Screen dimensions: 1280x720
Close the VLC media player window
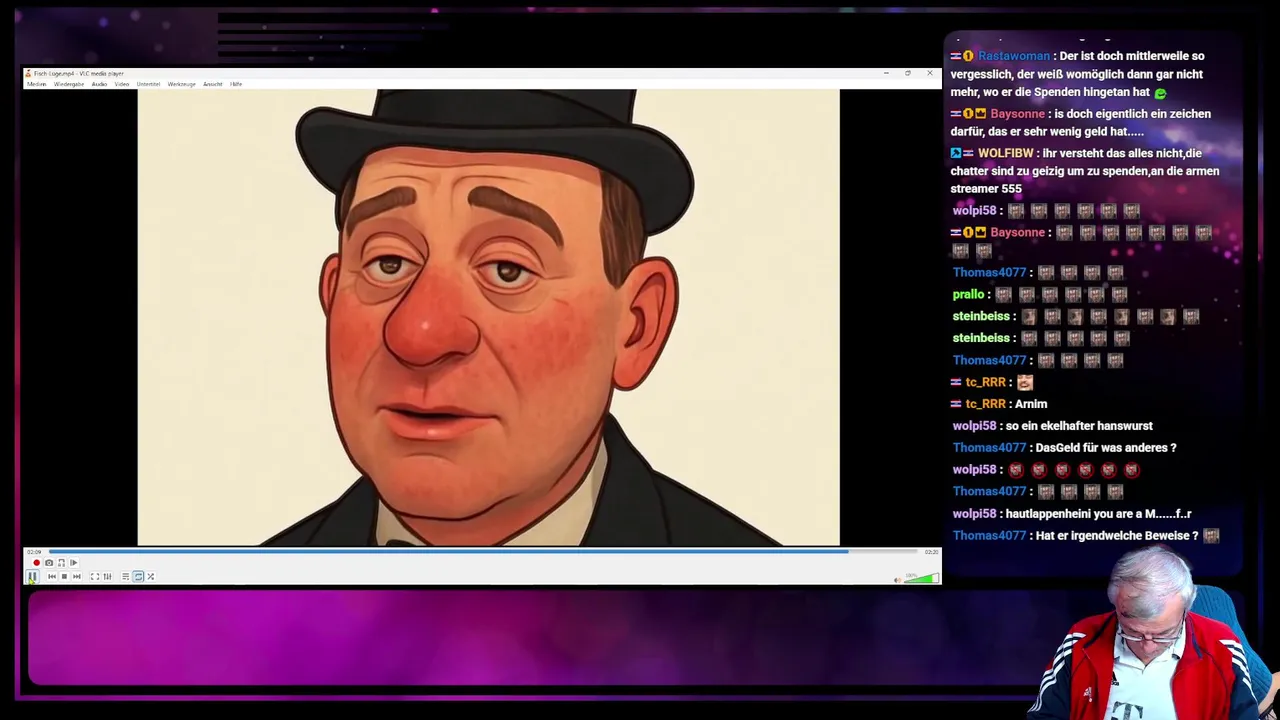click(930, 73)
